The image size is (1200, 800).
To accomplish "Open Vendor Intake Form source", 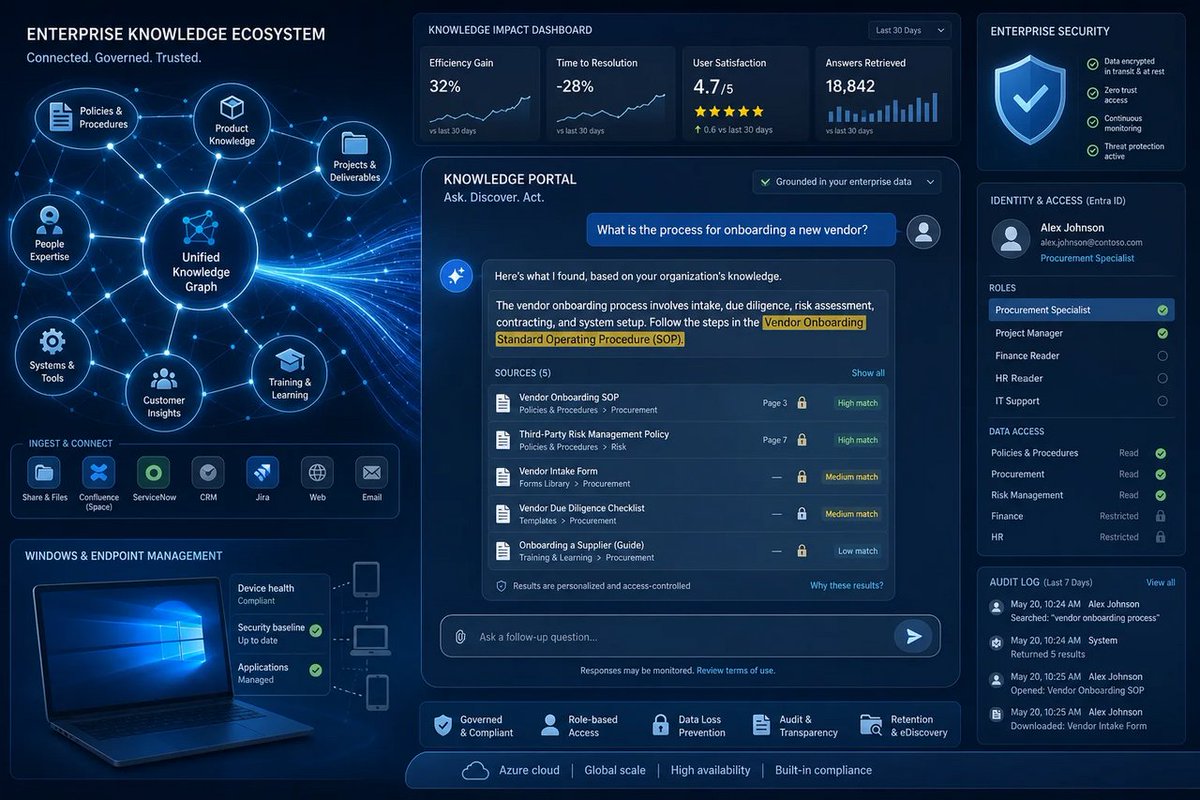I will coord(687,477).
